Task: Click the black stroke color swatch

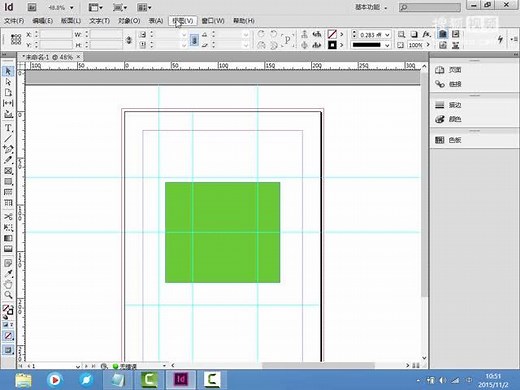Action: click(x=332, y=45)
